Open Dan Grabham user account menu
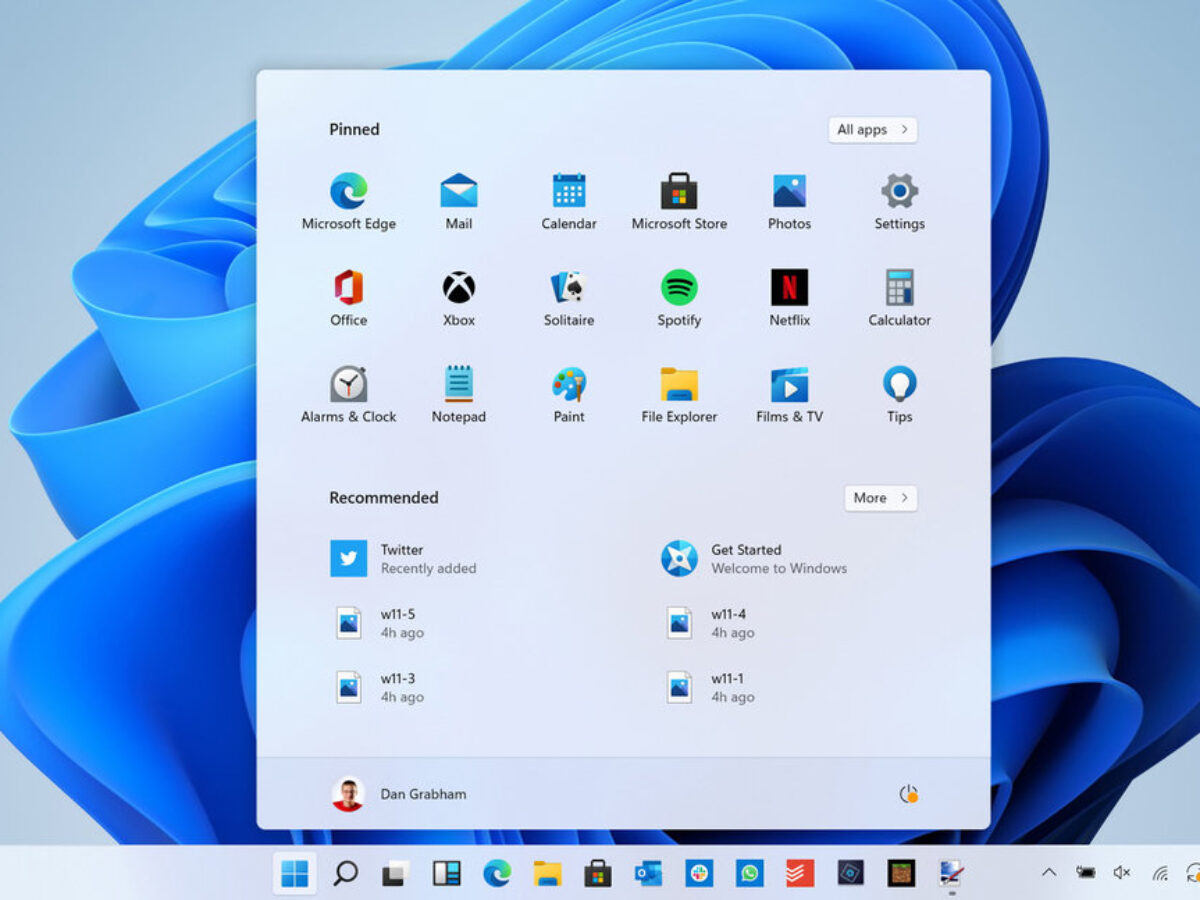 coord(399,794)
